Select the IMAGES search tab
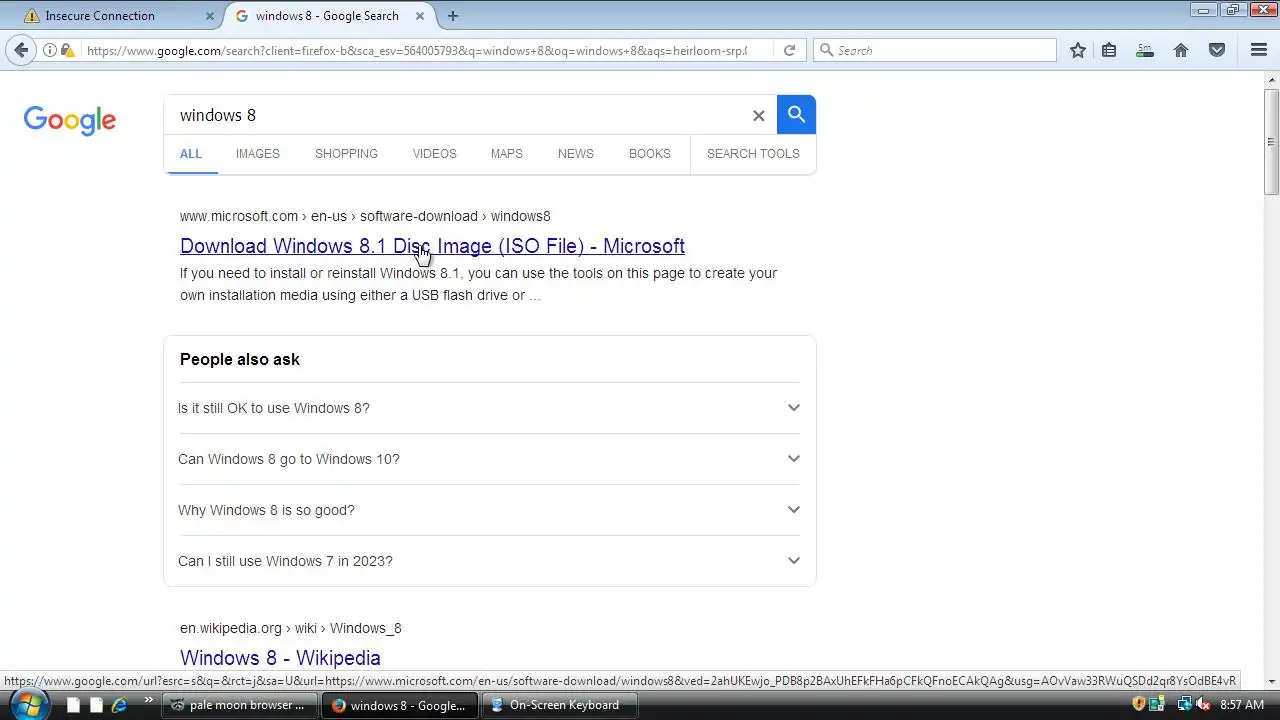 [x=258, y=154]
